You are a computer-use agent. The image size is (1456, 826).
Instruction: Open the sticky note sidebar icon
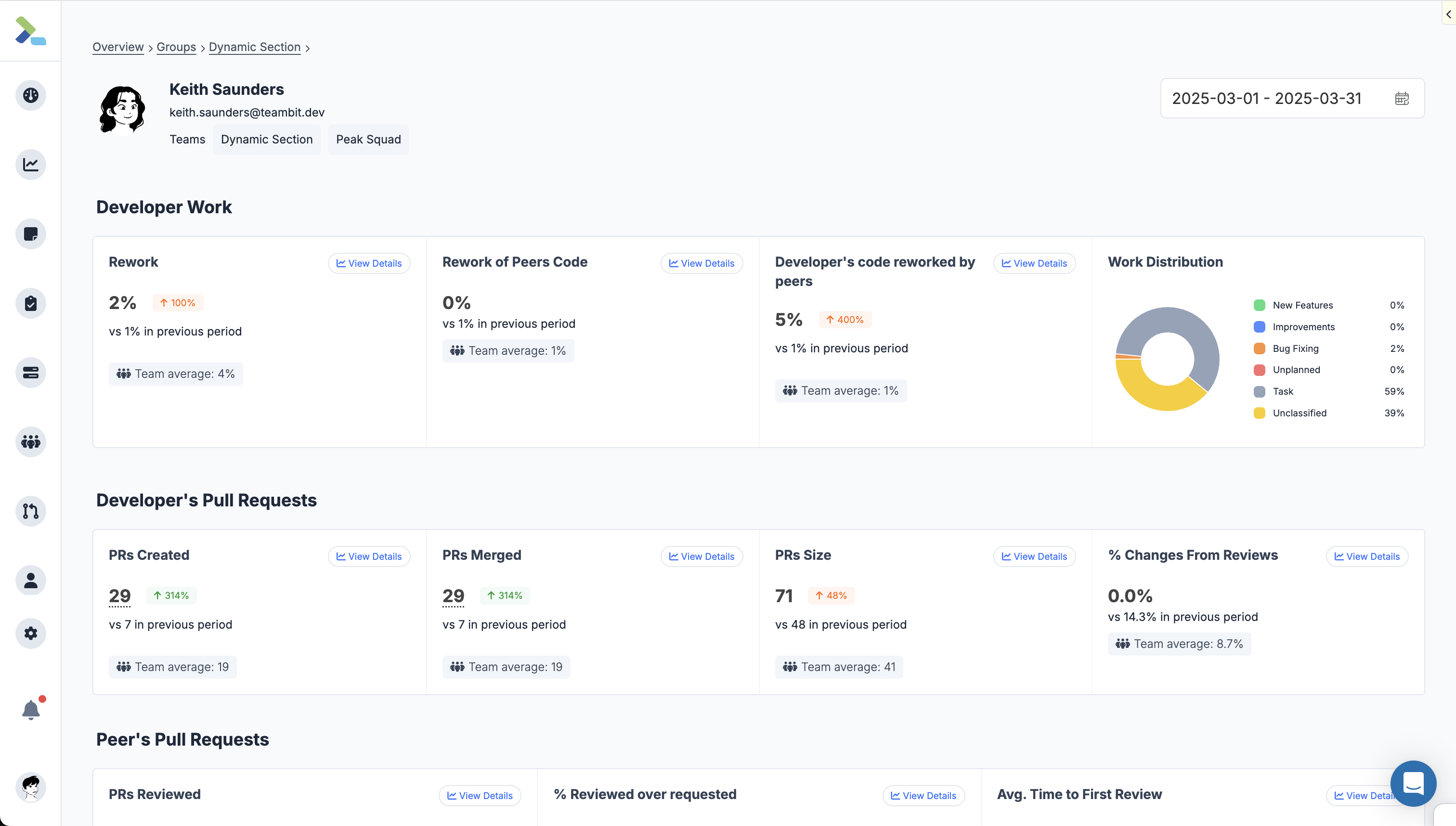(31, 234)
